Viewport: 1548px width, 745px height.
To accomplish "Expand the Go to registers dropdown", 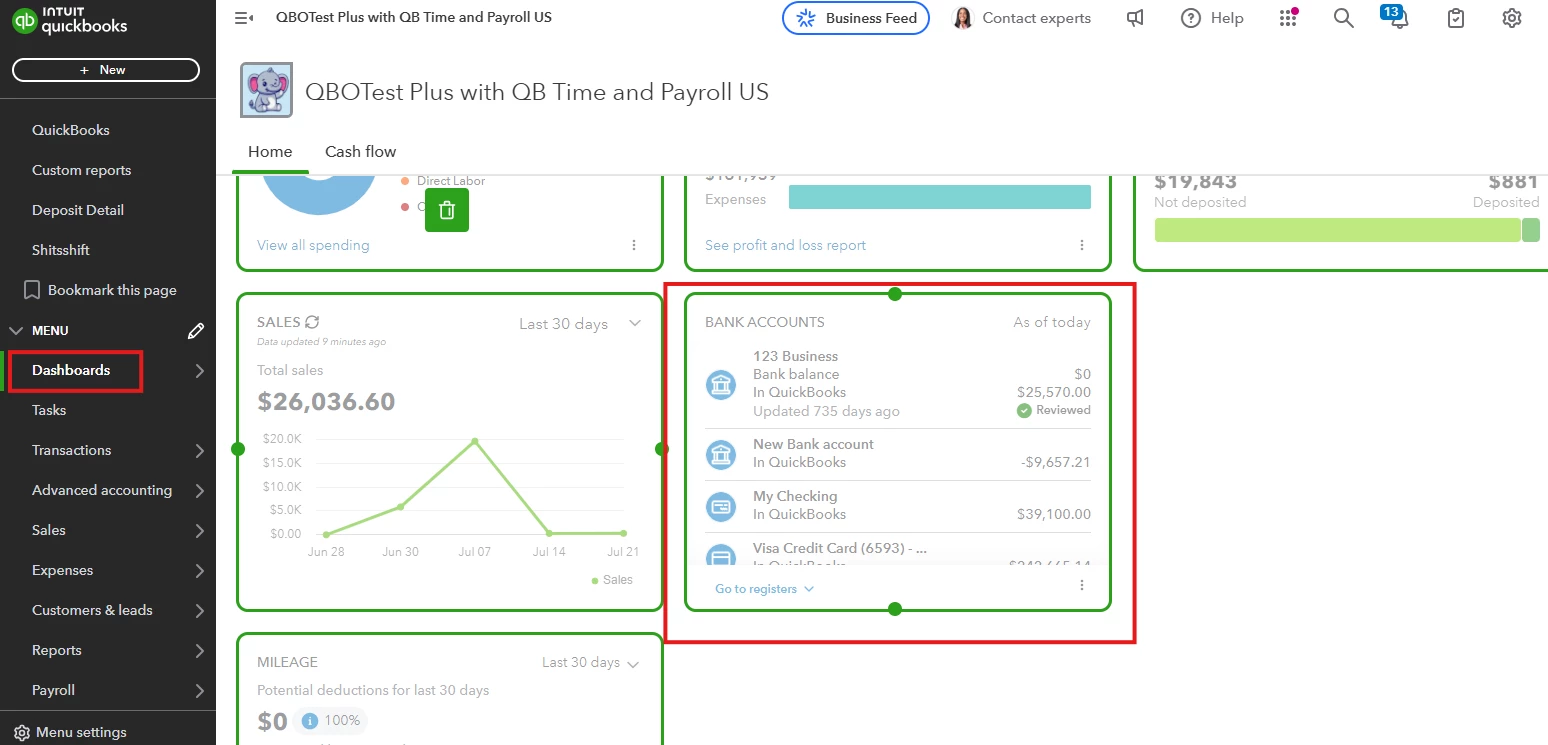I will [765, 589].
